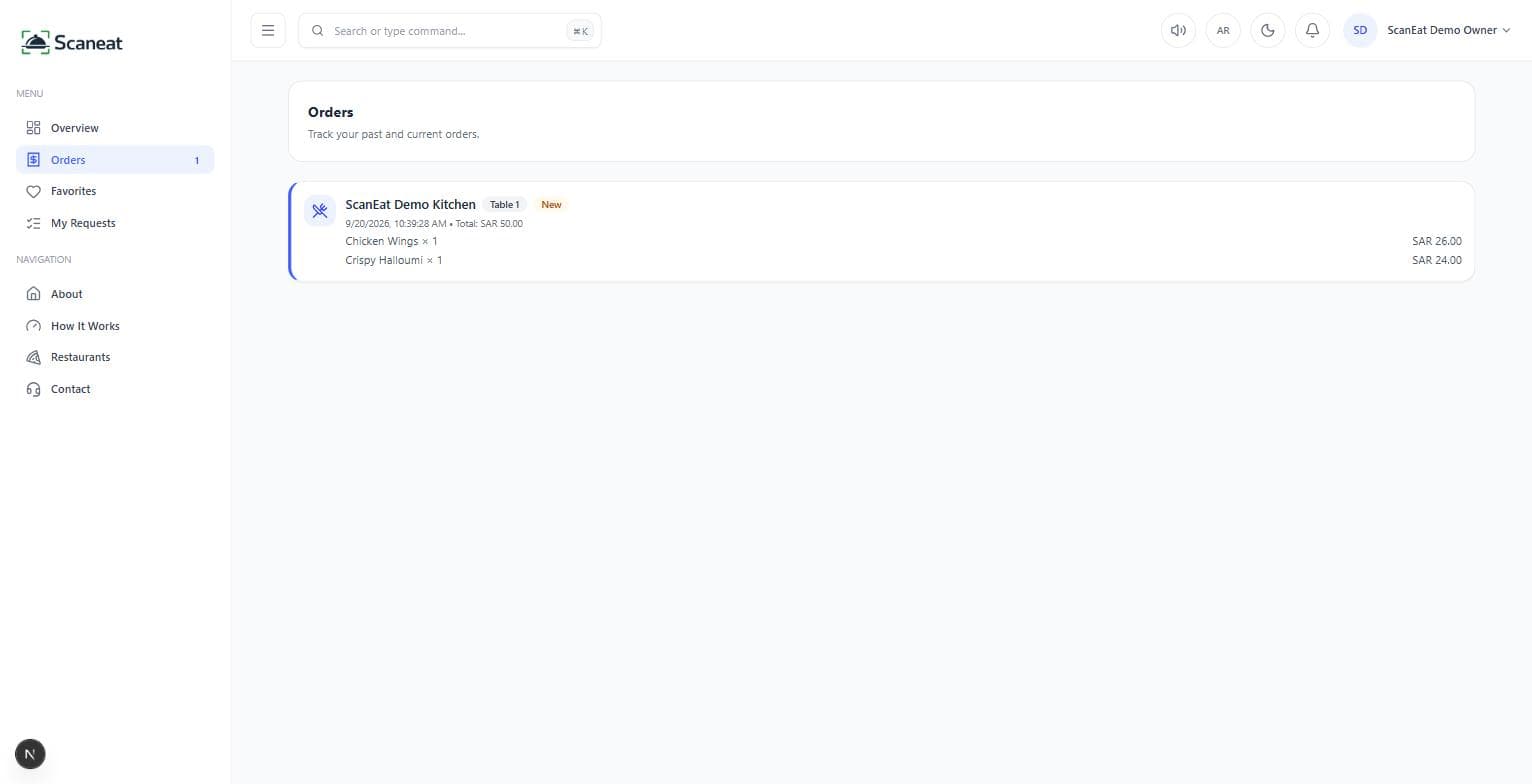Click the Restaurants pizza icon
The image size is (1532, 784).
point(33,357)
